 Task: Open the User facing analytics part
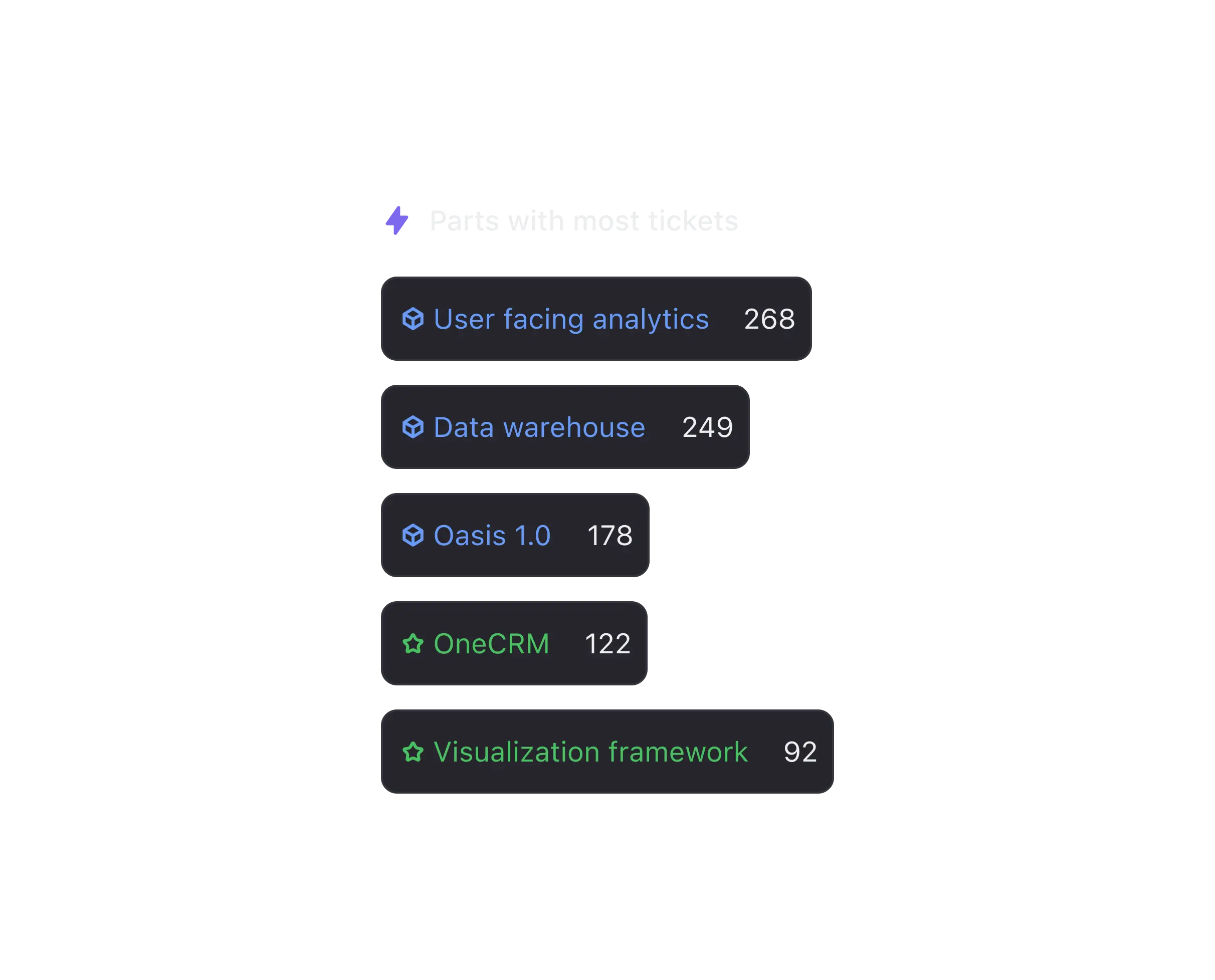(571, 320)
